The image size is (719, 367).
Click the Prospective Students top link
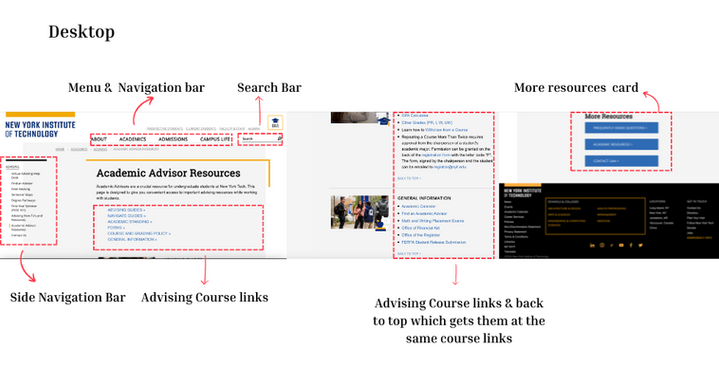pyautogui.click(x=165, y=129)
